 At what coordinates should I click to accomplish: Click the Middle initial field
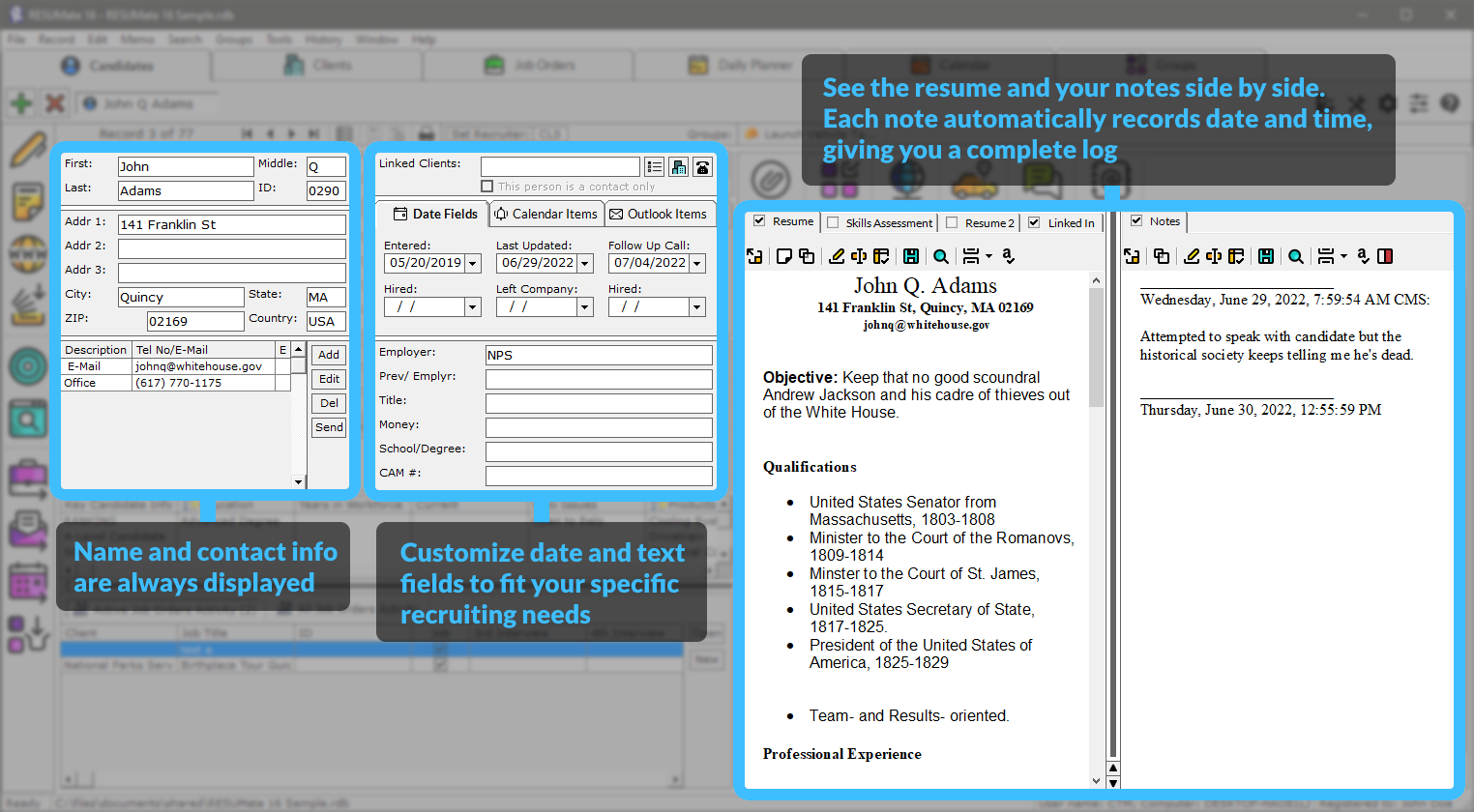point(326,166)
